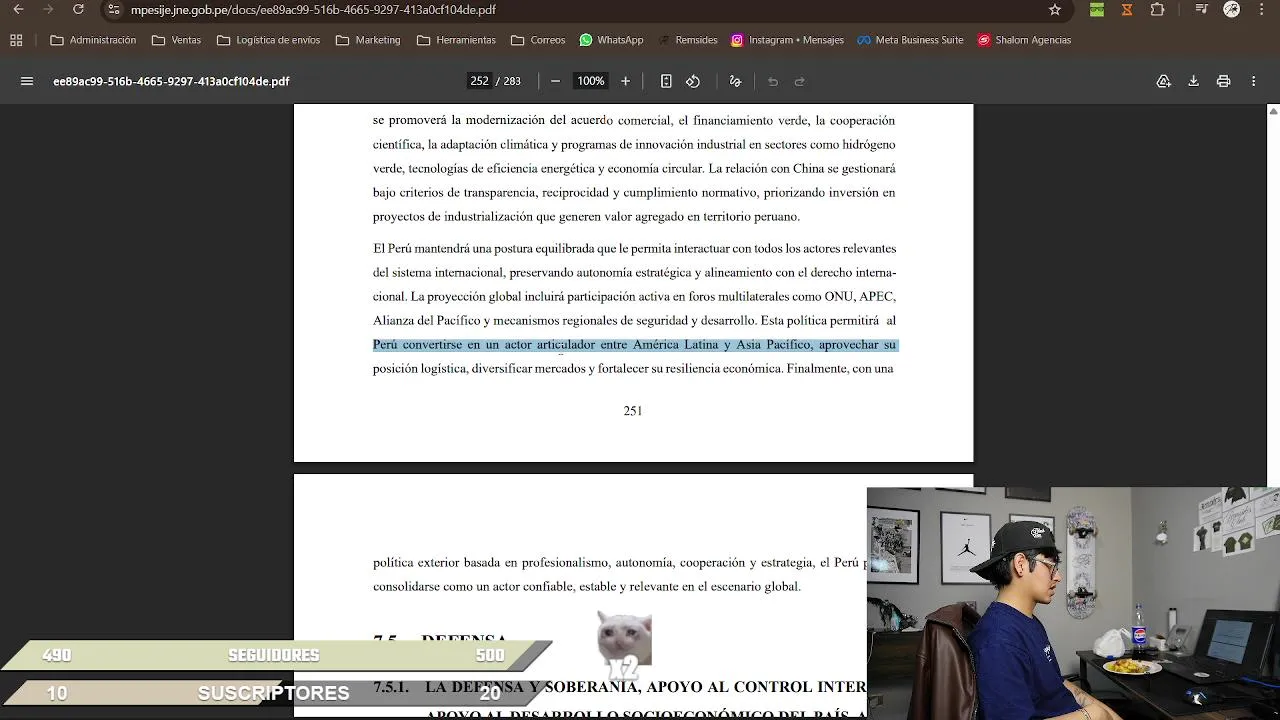
Task: Click the address bar URL
Action: (x=313, y=10)
